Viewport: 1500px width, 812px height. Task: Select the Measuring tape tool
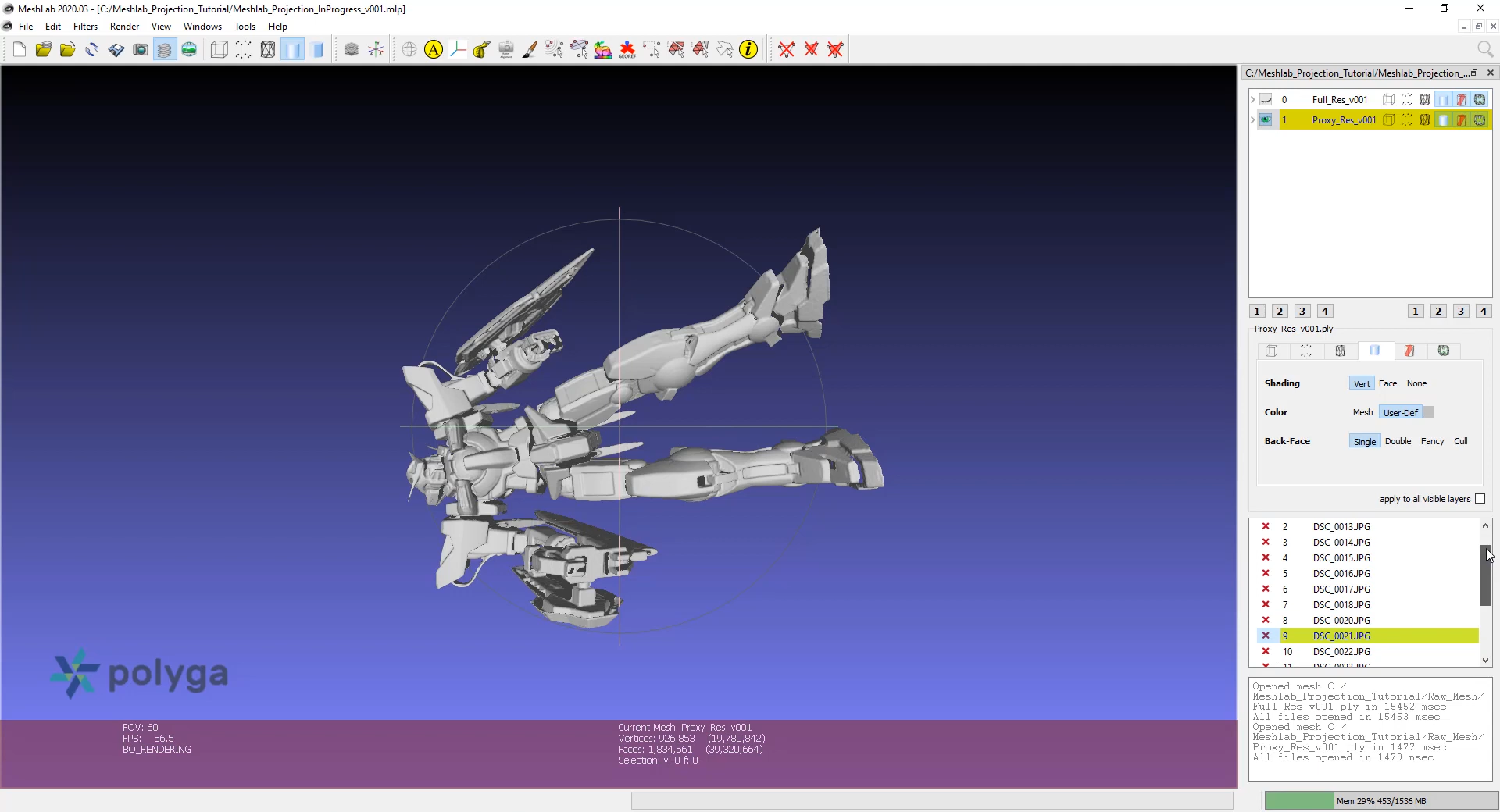coord(482,50)
